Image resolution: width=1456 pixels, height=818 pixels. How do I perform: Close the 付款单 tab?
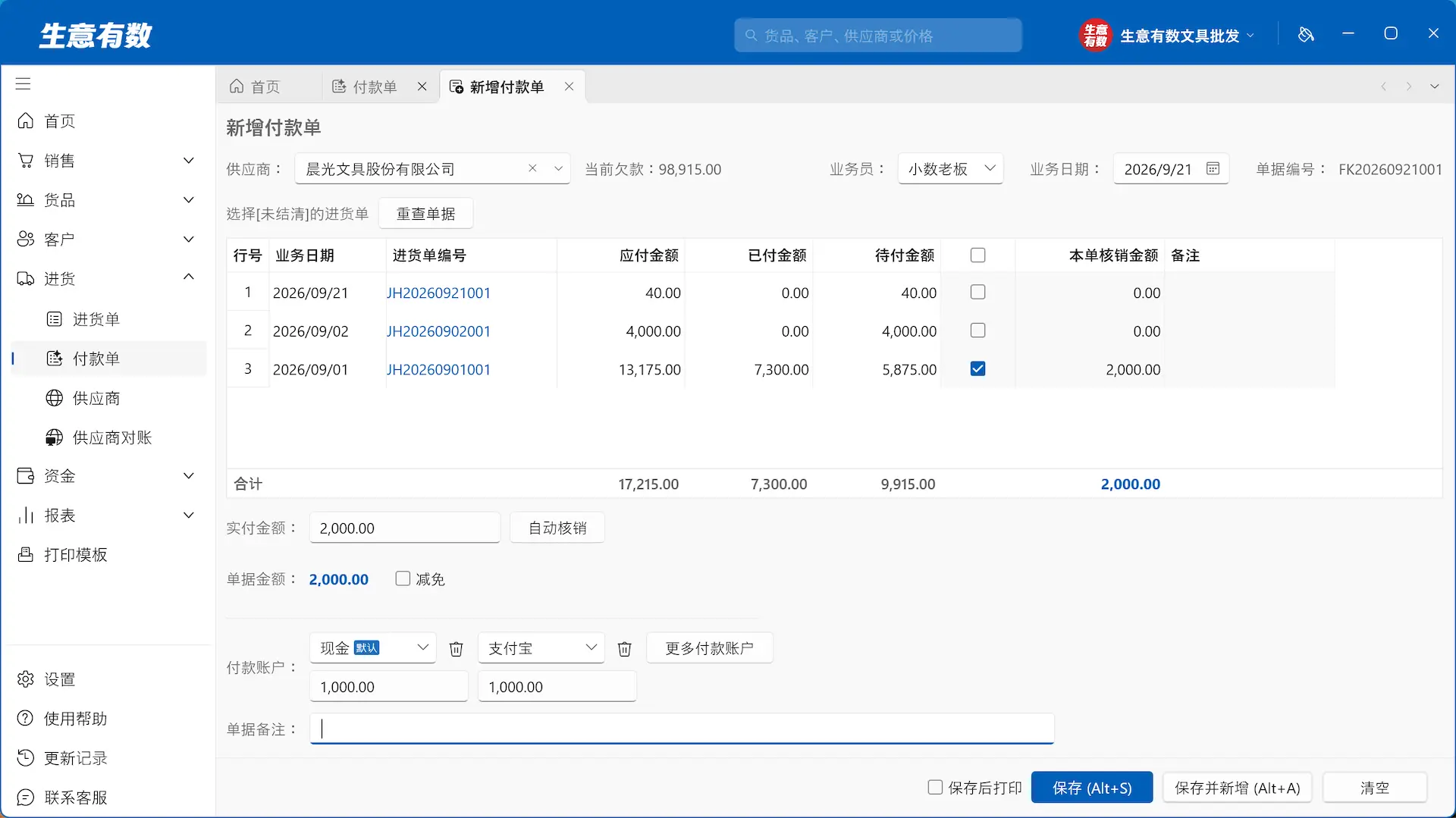422,86
